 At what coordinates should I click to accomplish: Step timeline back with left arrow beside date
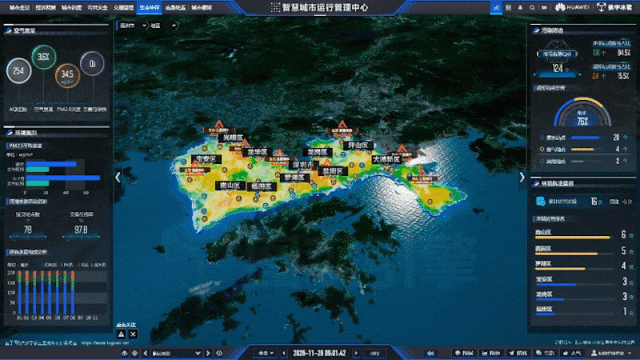[x=284, y=353]
